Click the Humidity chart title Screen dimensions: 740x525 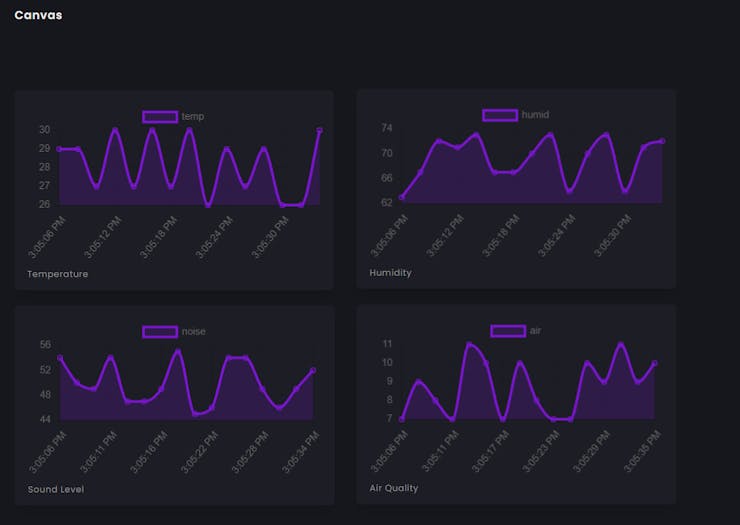click(390, 273)
